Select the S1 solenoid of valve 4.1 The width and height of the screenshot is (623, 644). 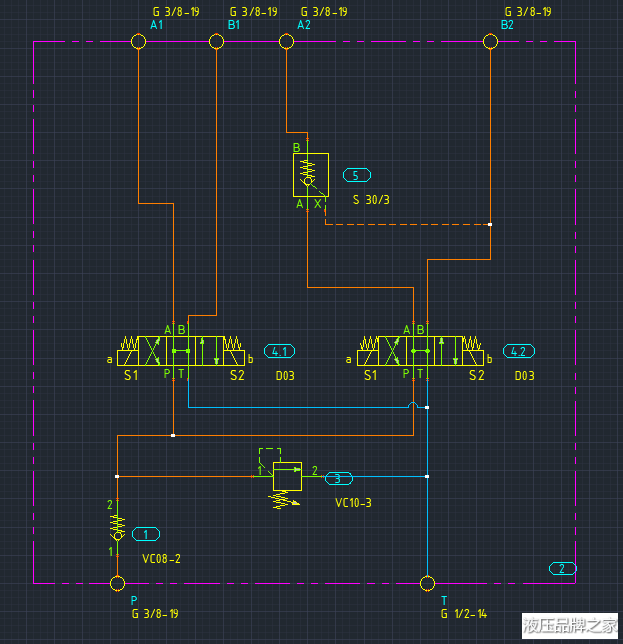click(x=127, y=357)
